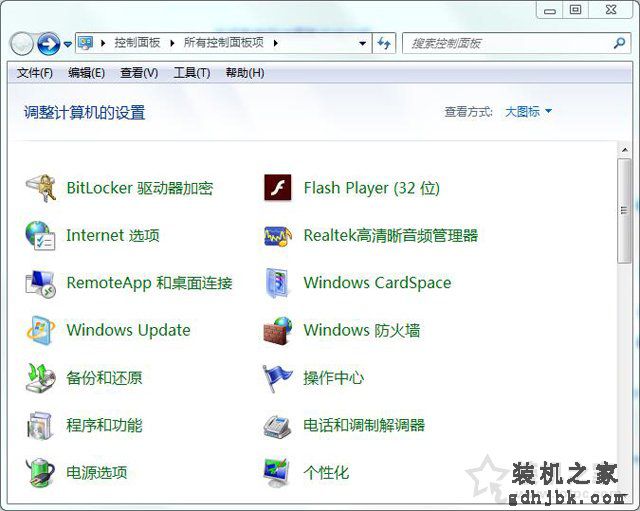
Task: Open the 查看(V) menu
Action: coord(139,73)
